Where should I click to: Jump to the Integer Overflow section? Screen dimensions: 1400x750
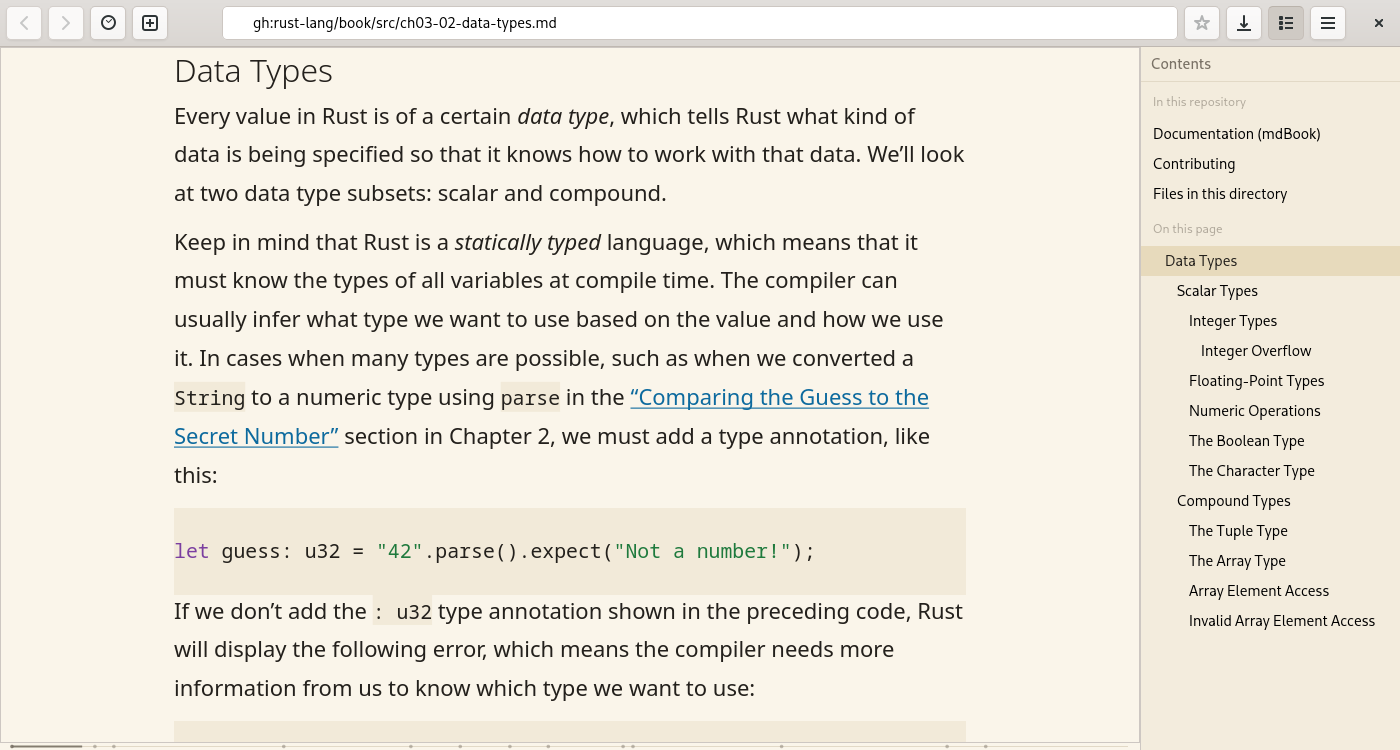(x=1270, y=351)
